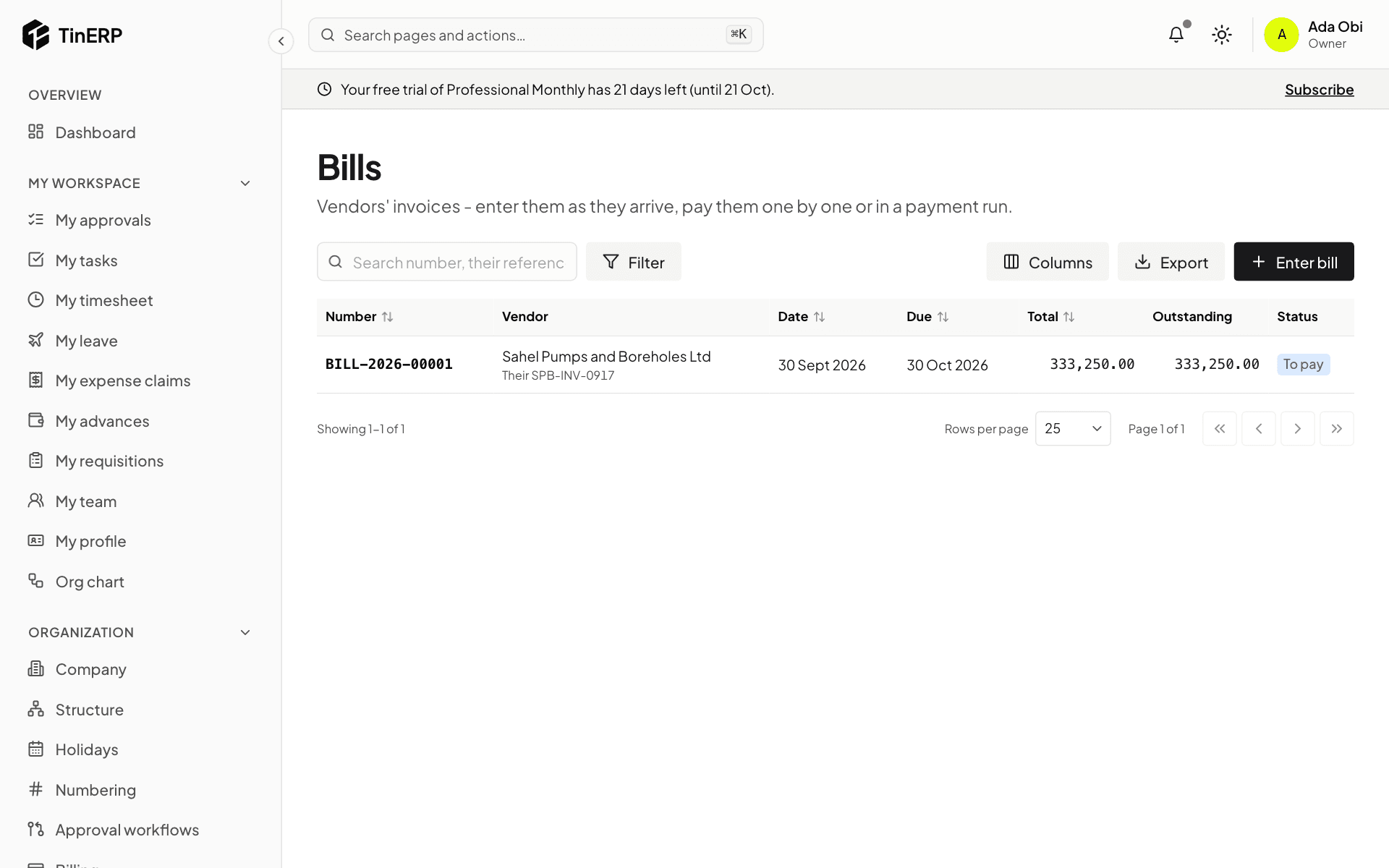
Task: Collapse the sidebar with the arrow button
Action: click(x=281, y=41)
